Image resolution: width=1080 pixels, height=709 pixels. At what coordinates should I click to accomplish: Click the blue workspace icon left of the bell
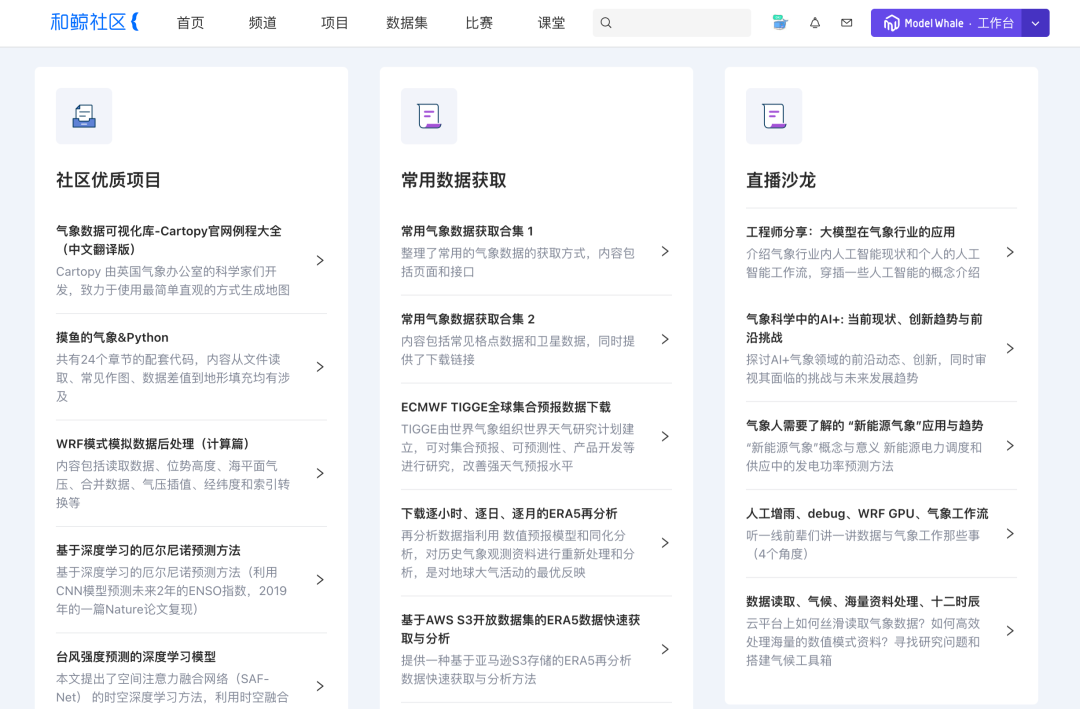pyautogui.click(x=779, y=22)
